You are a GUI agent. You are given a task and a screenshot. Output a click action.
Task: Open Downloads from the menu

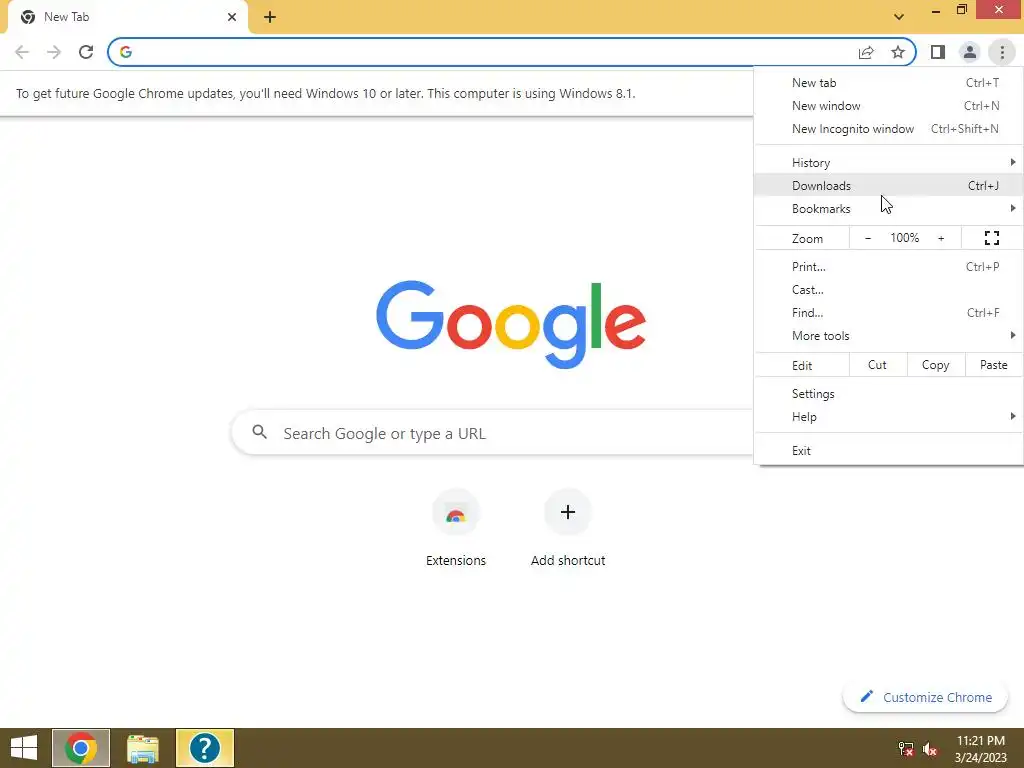click(x=888, y=185)
